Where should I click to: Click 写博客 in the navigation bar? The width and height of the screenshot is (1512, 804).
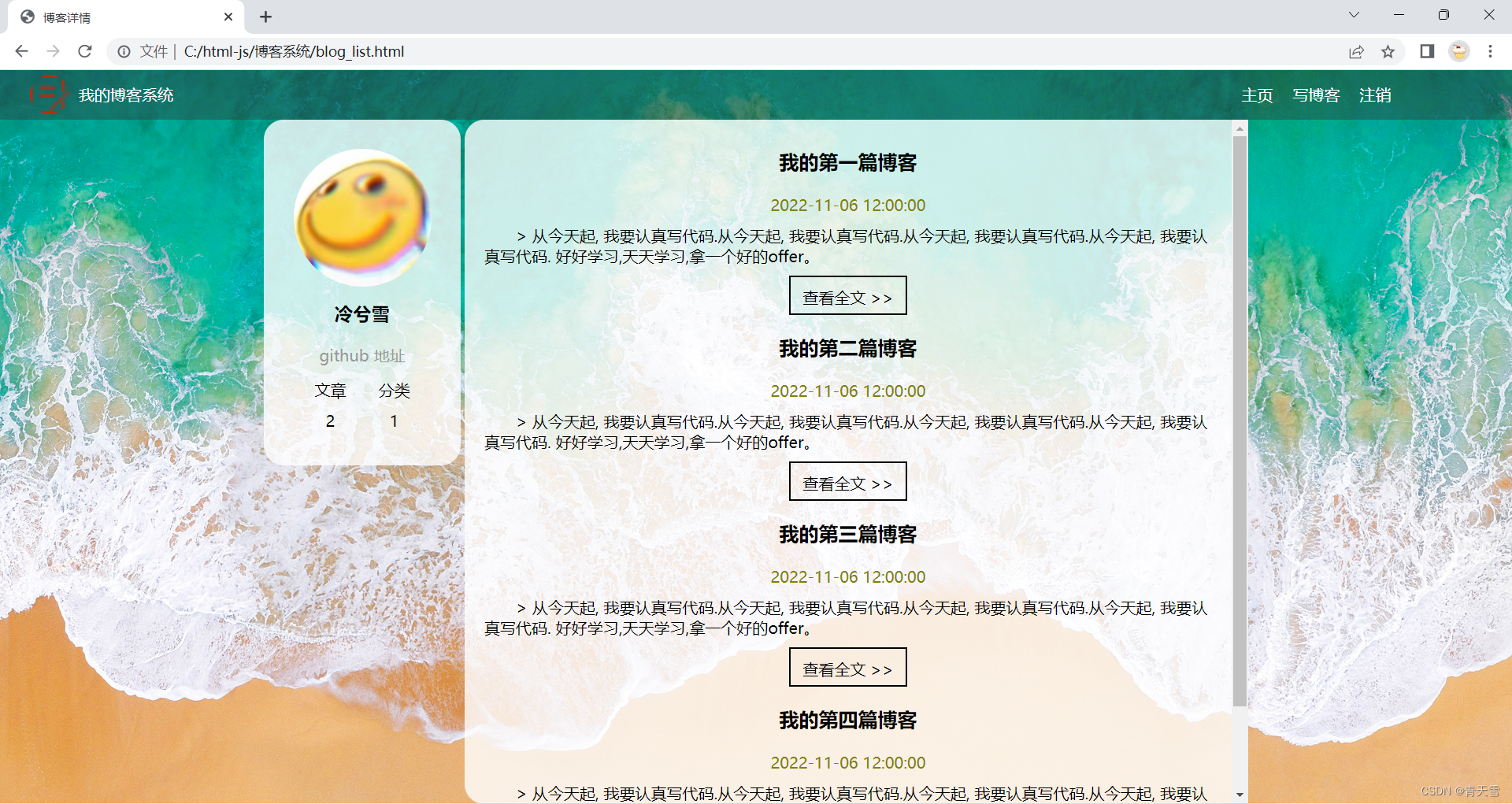tap(1316, 94)
